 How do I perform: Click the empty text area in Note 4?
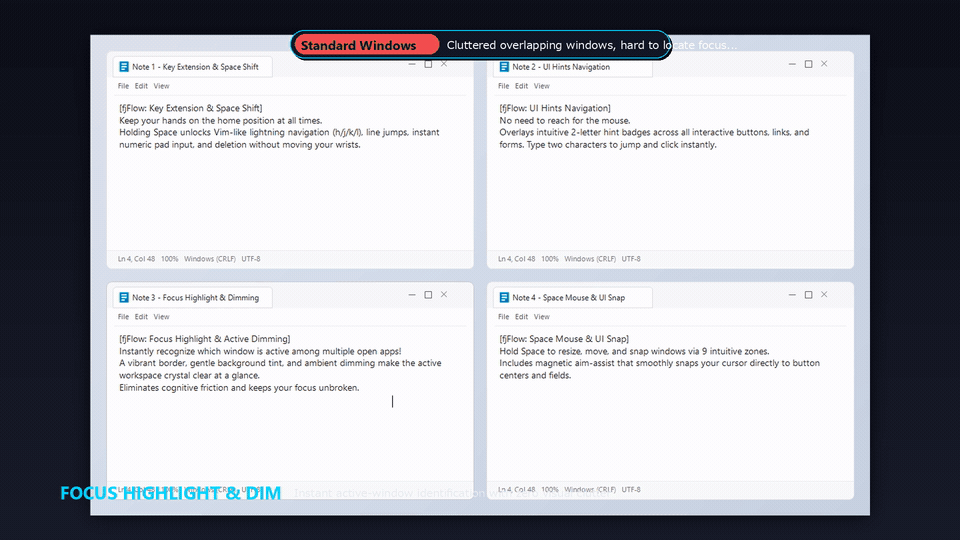670,432
